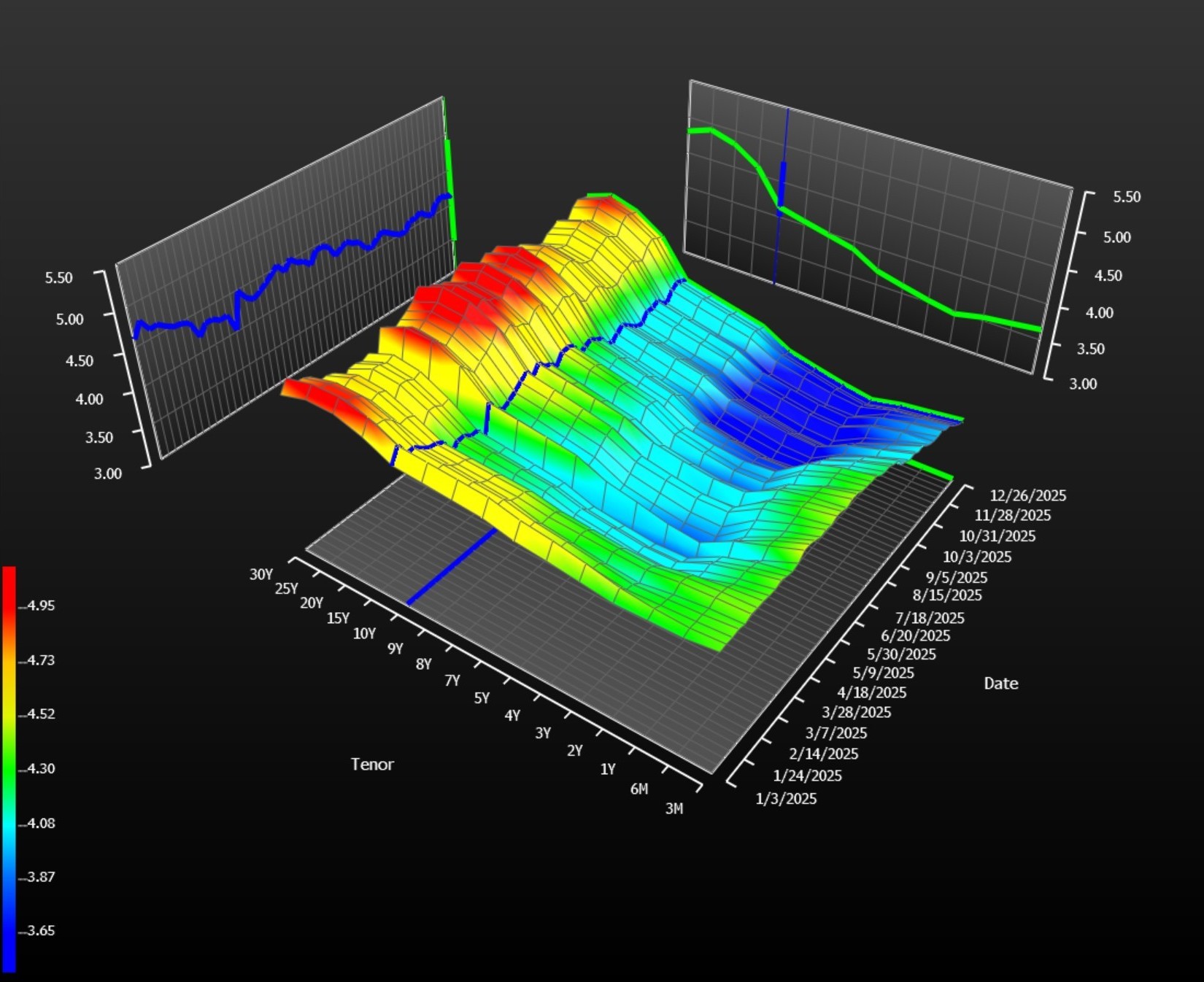Click the Date axis title
This screenshot has height=982, width=1204.
1000,684
